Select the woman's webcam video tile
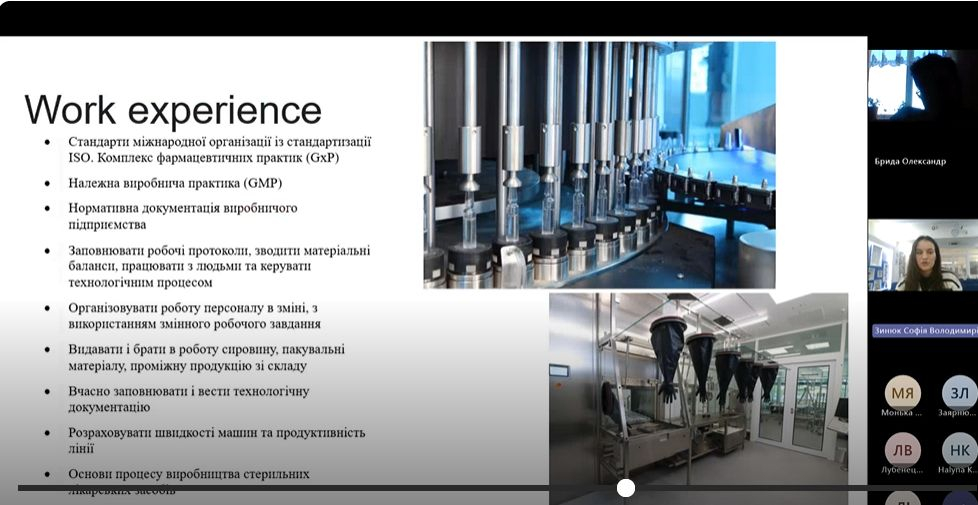978x505 pixels. [x=922, y=257]
